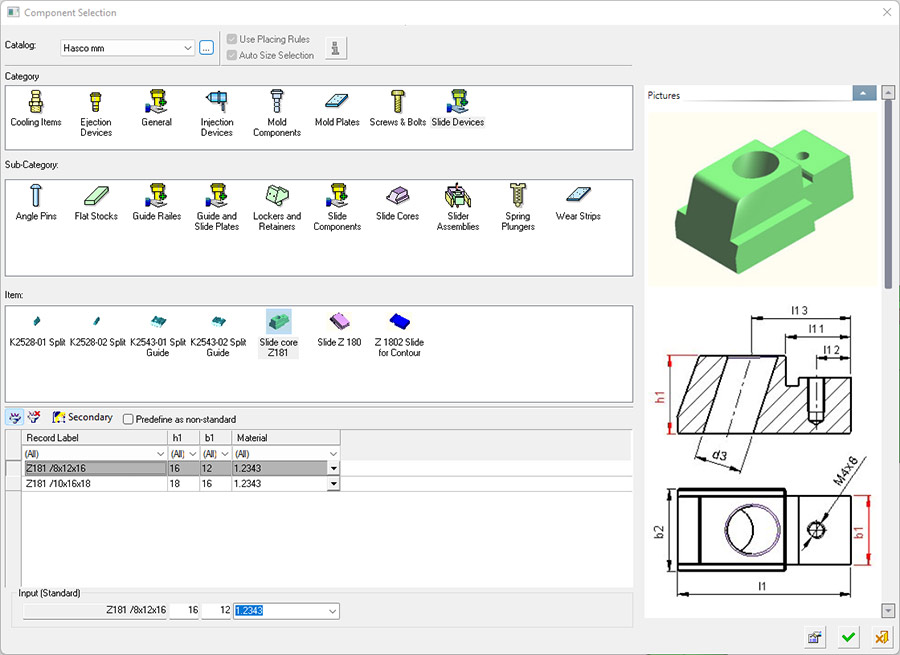
Task: Enable Predefine as non-standard checkbox
Action: [129, 419]
